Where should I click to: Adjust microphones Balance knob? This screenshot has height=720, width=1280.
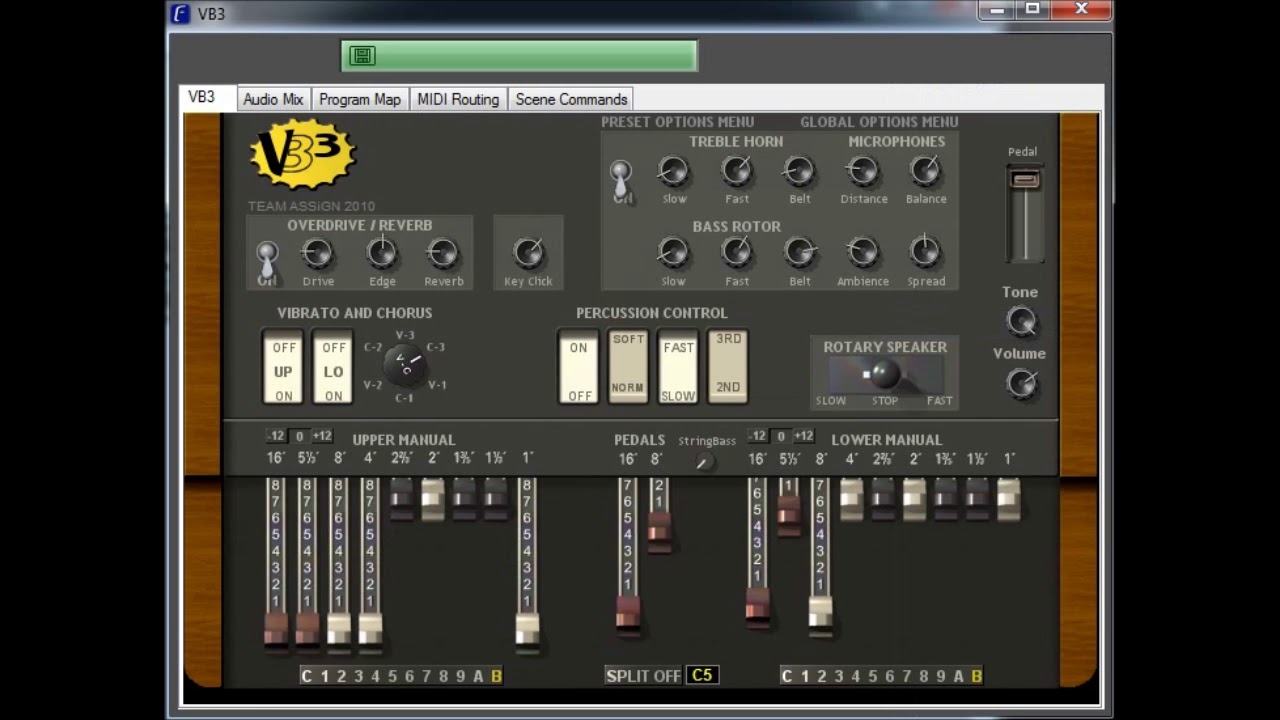pyautogui.click(x=926, y=171)
